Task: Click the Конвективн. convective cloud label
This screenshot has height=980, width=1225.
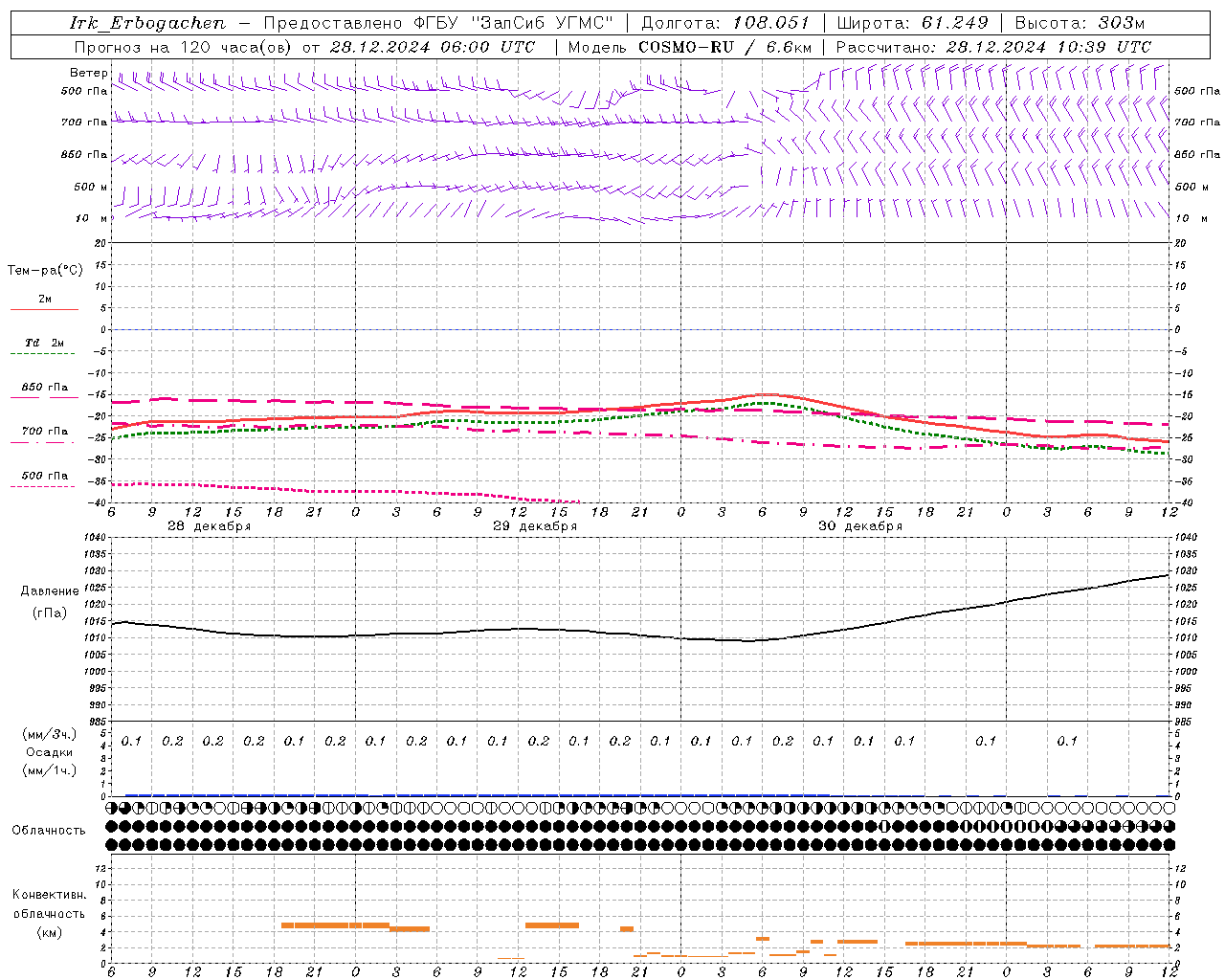Action: tap(49, 895)
